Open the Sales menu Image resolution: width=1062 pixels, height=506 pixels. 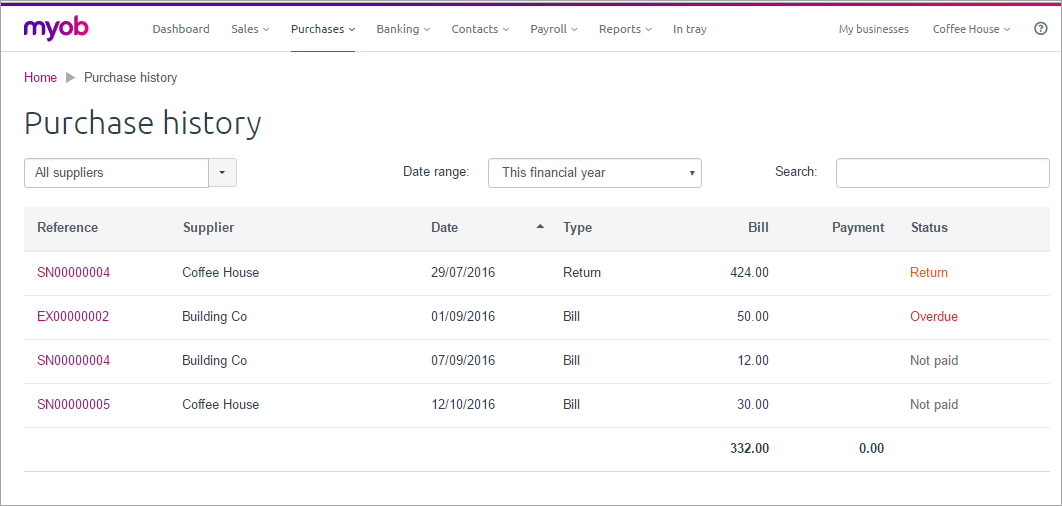tap(250, 29)
